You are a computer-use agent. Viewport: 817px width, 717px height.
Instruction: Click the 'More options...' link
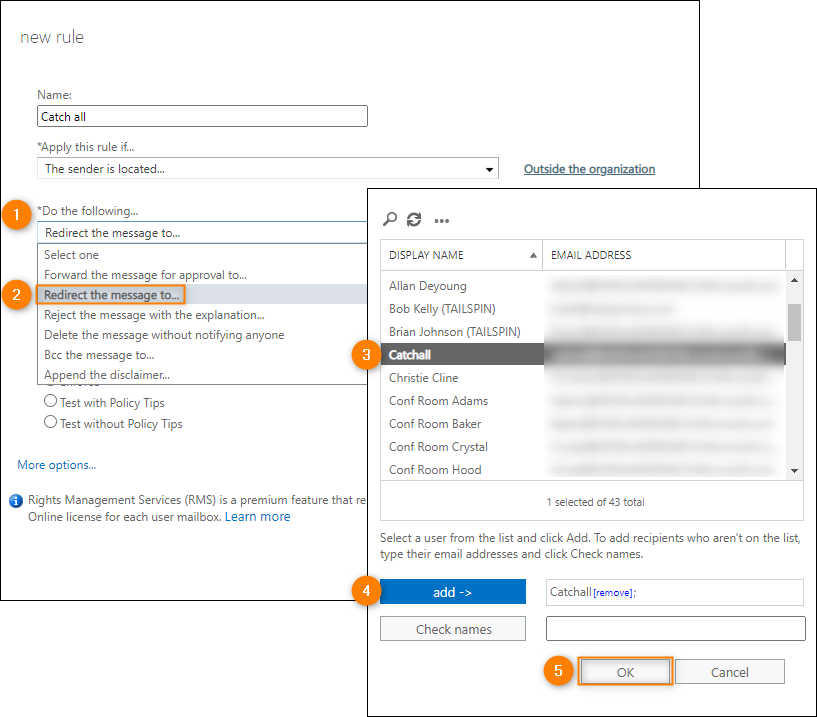[57, 465]
